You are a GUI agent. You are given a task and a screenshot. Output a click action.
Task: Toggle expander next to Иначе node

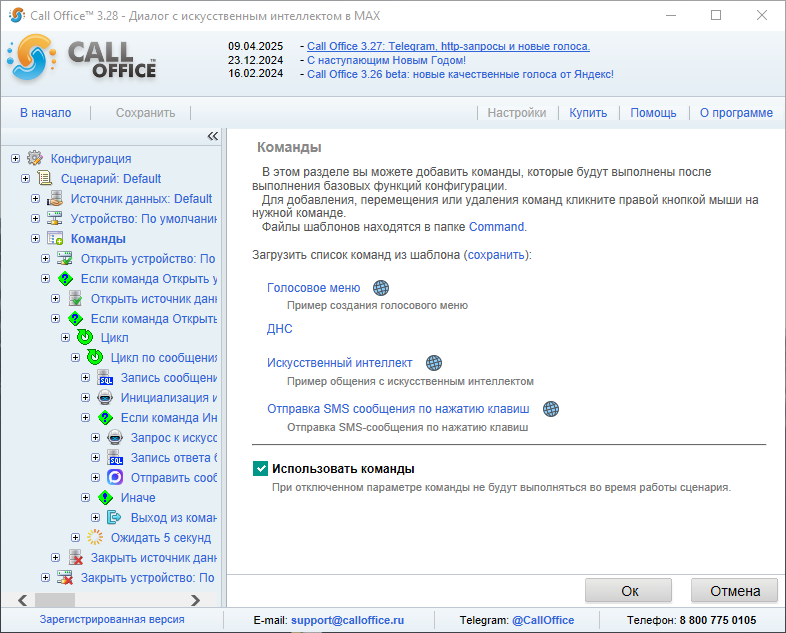86,498
